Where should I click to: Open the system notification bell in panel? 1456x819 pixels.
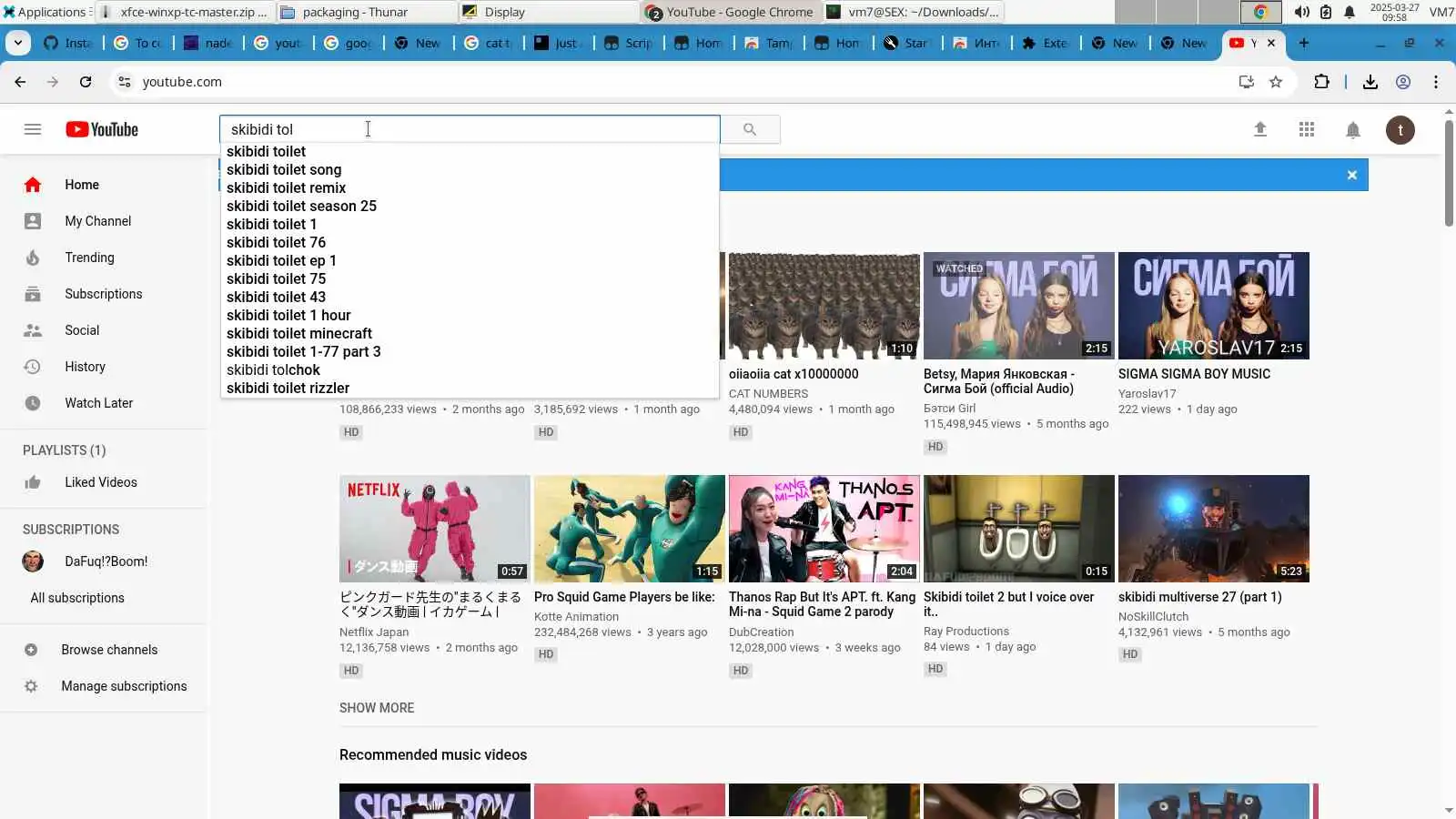[1350, 12]
